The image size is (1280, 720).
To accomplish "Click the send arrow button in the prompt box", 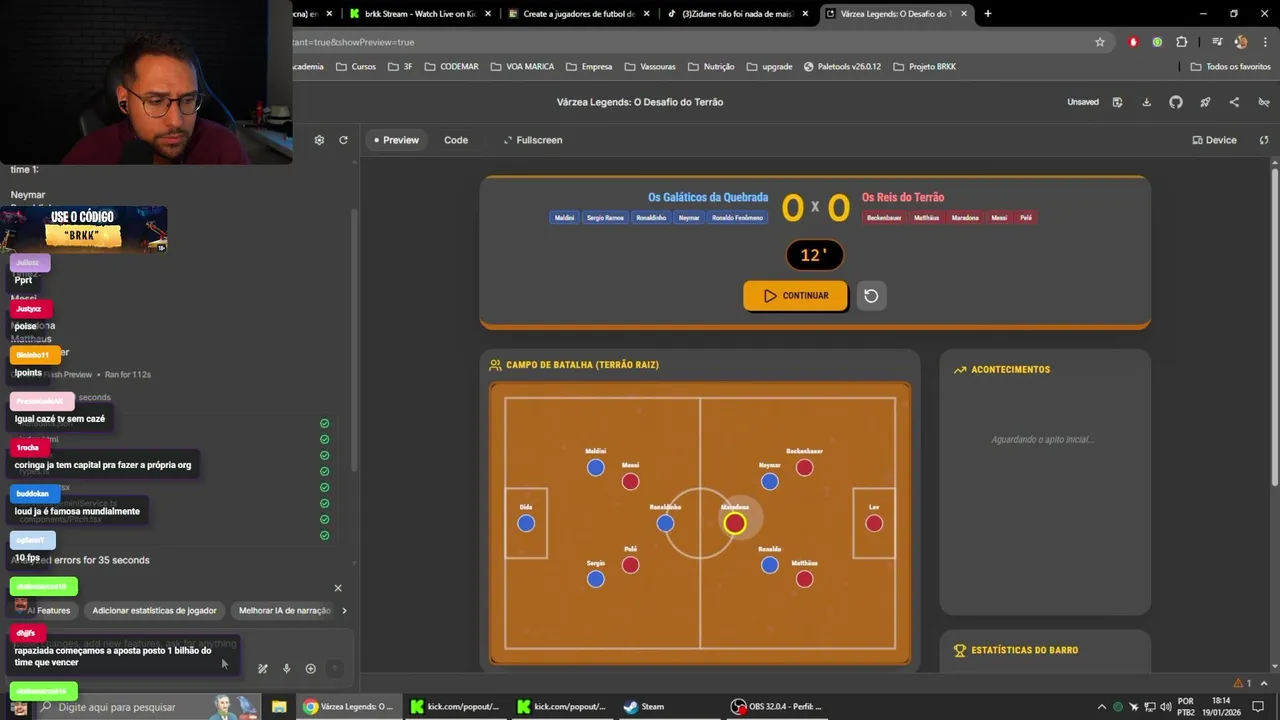I will pos(335,669).
